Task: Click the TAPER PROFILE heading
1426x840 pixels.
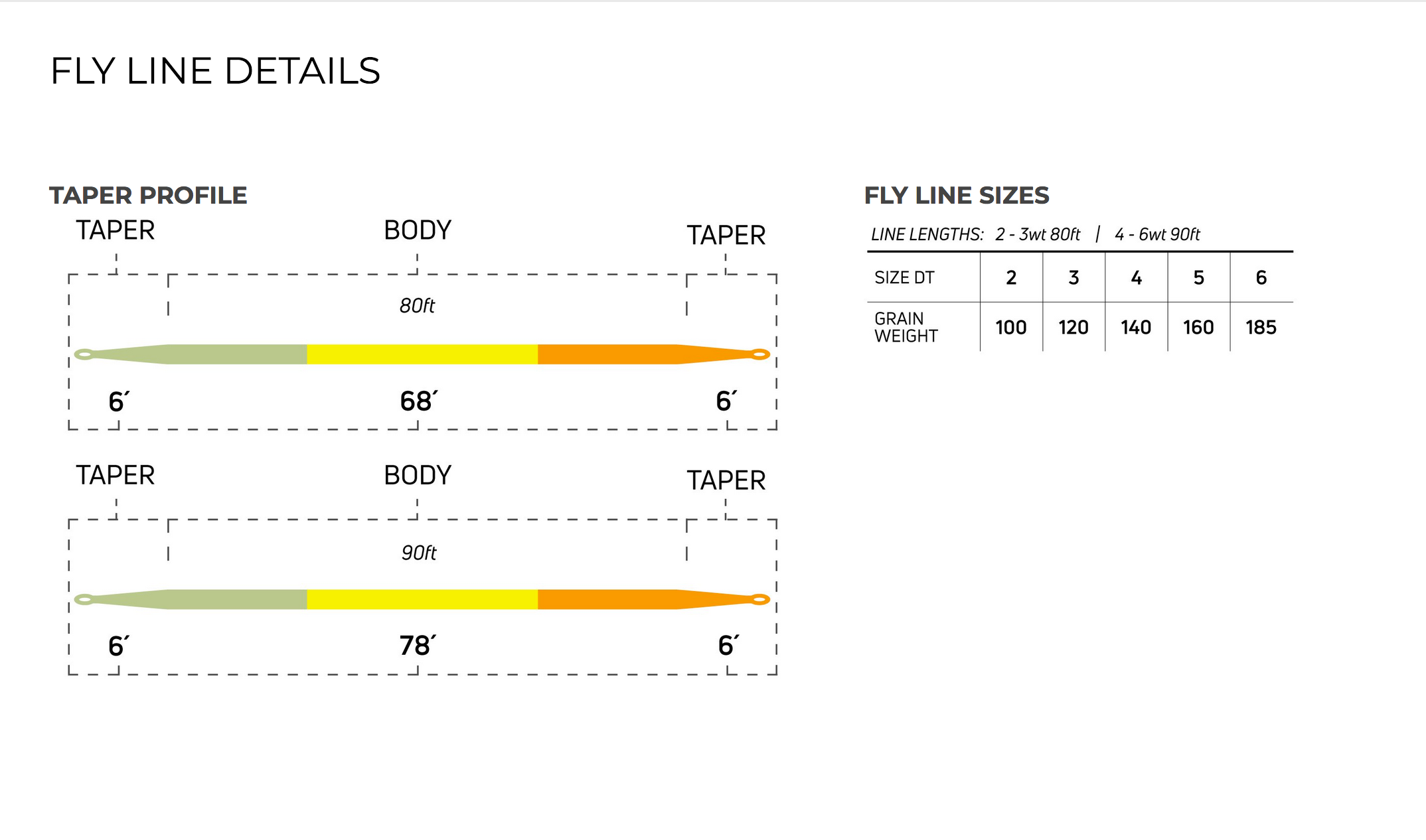Action: (x=148, y=196)
